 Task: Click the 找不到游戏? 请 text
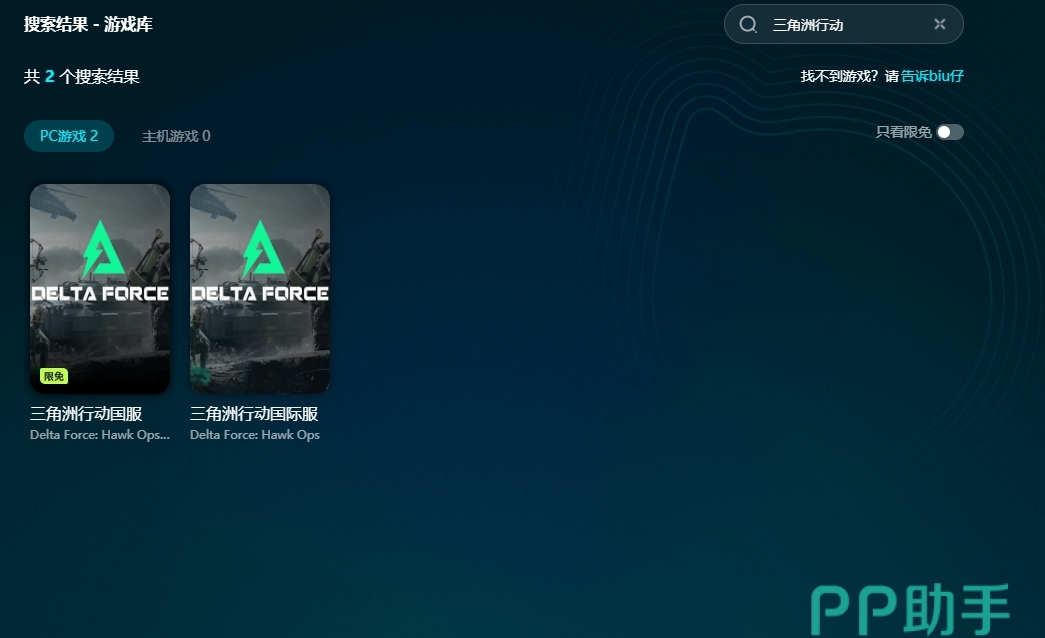pyautogui.click(x=849, y=76)
